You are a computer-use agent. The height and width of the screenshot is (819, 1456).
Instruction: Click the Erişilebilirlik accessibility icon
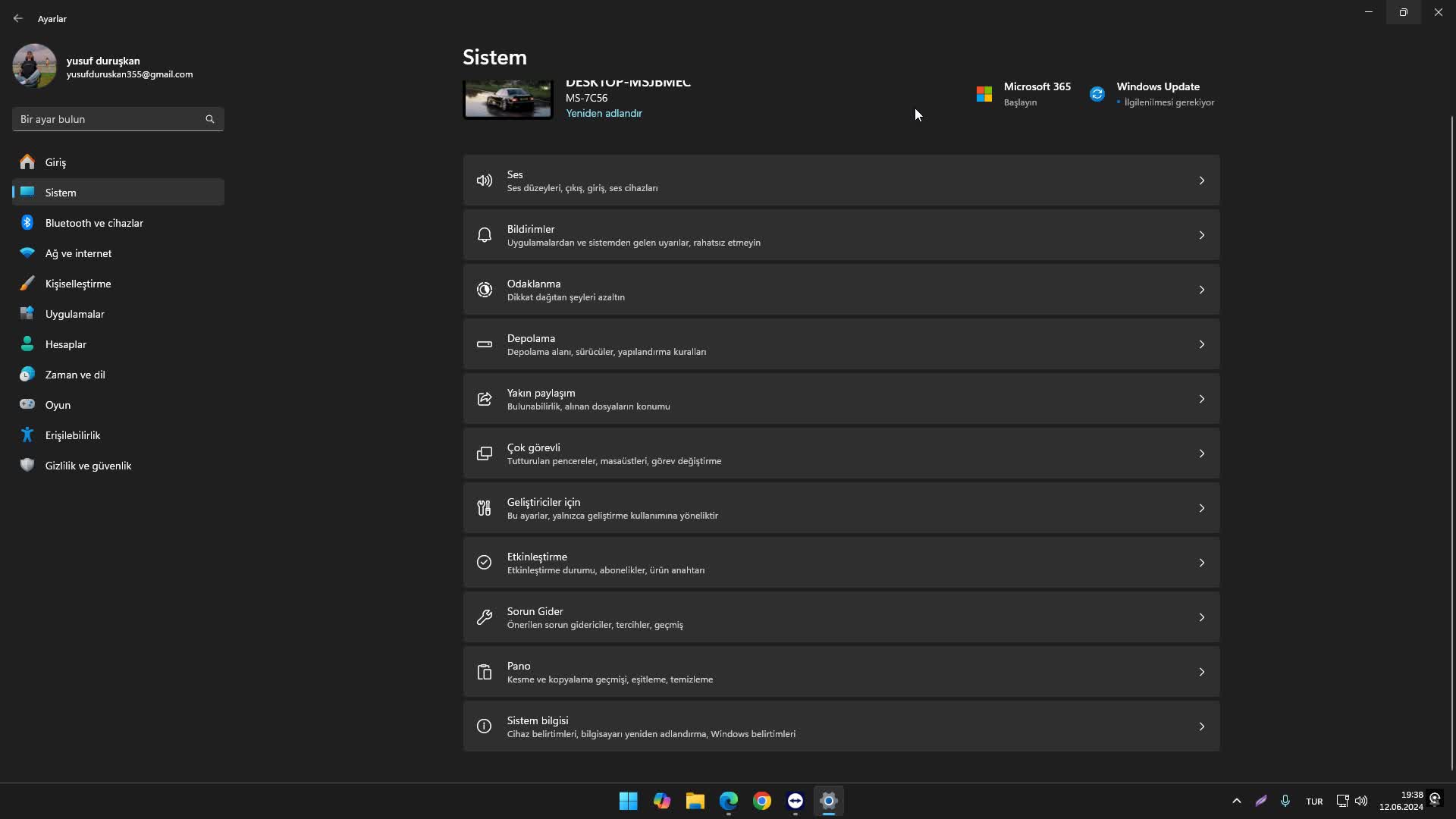[27, 435]
